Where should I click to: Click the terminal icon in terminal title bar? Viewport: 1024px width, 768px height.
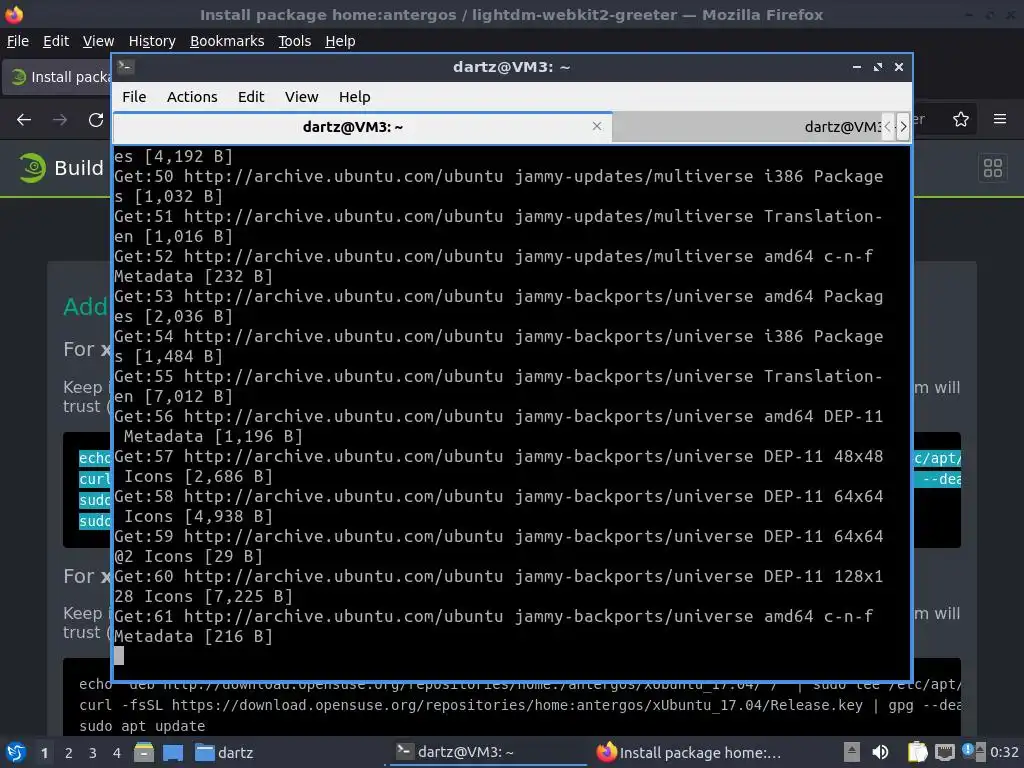pos(126,67)
